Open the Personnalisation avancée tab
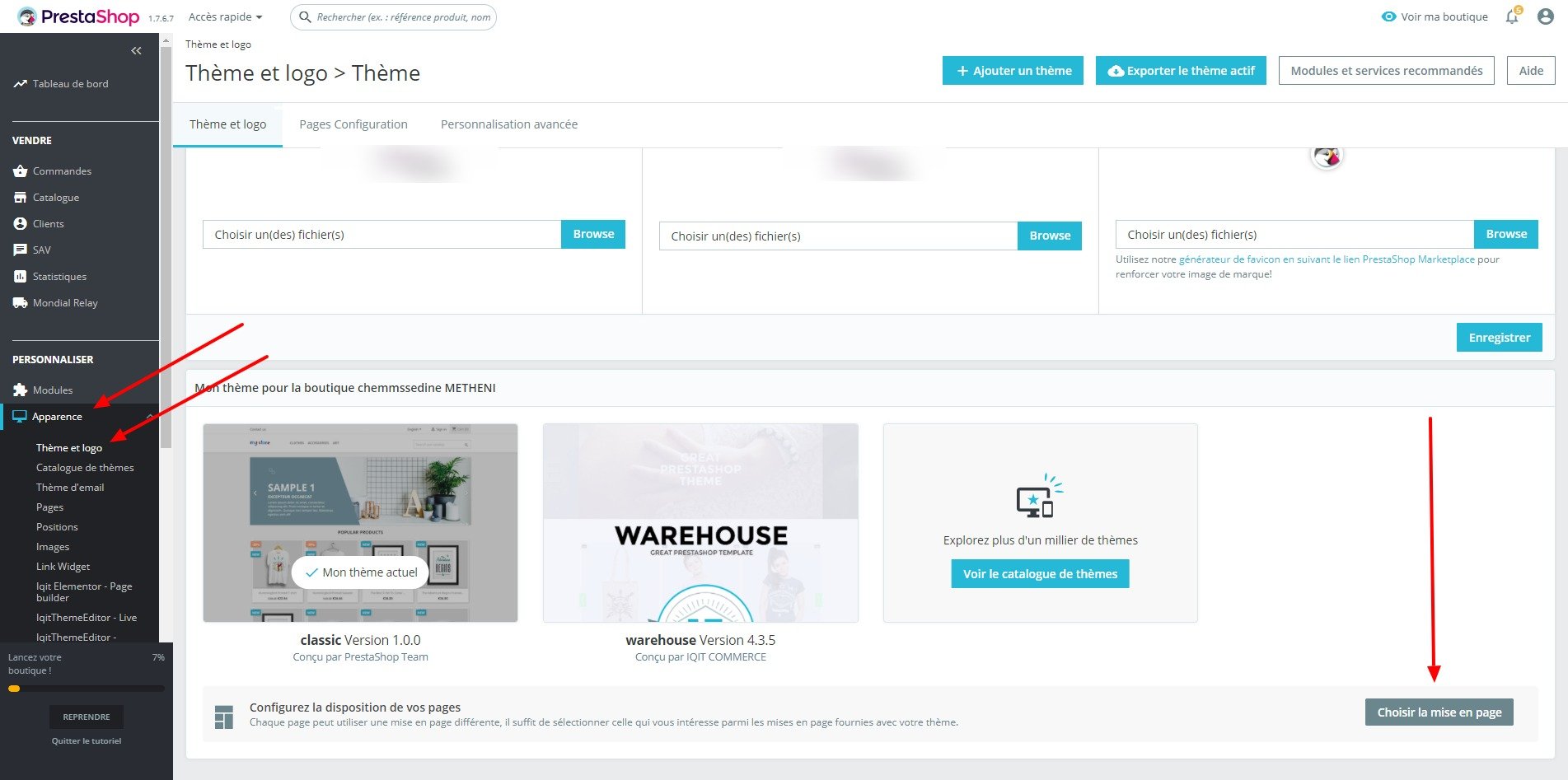 click(x=509, y=124)
